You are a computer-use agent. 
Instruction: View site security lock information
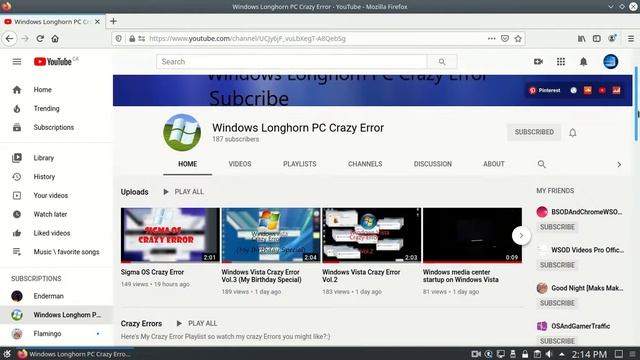tap(132, 39)
